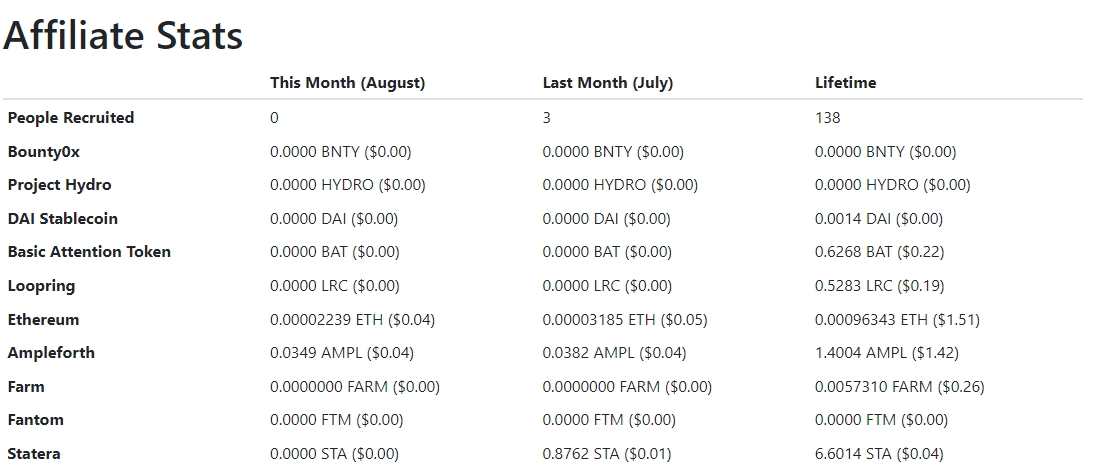The width and height of the screenshot is (1095, 476).
Task: Select Loopring August value 0.0000 LRC
Action: [x=335, y=285]
